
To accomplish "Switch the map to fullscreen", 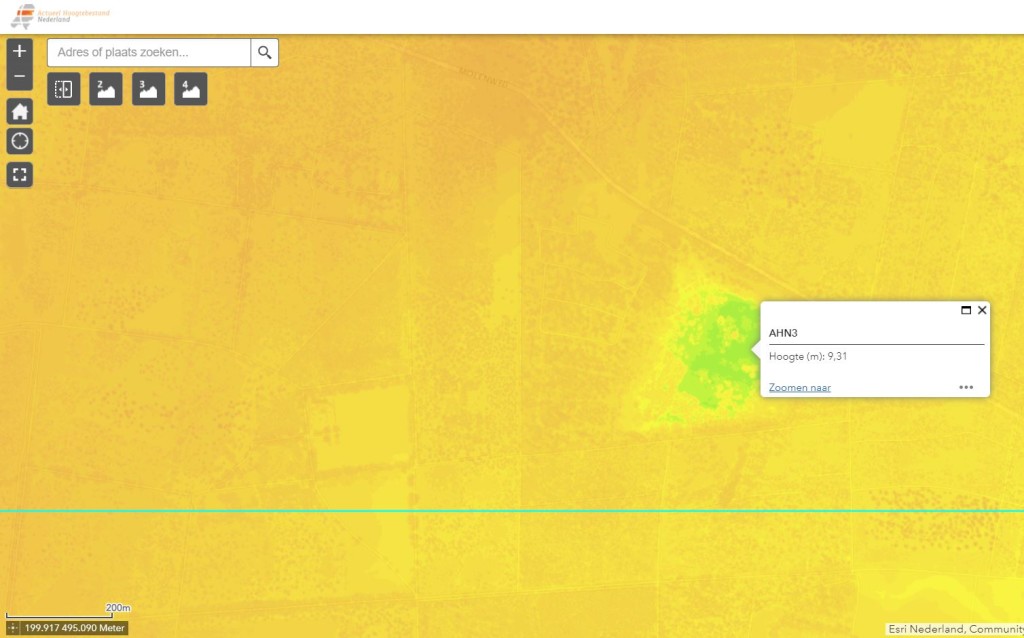I will [20, 174].
